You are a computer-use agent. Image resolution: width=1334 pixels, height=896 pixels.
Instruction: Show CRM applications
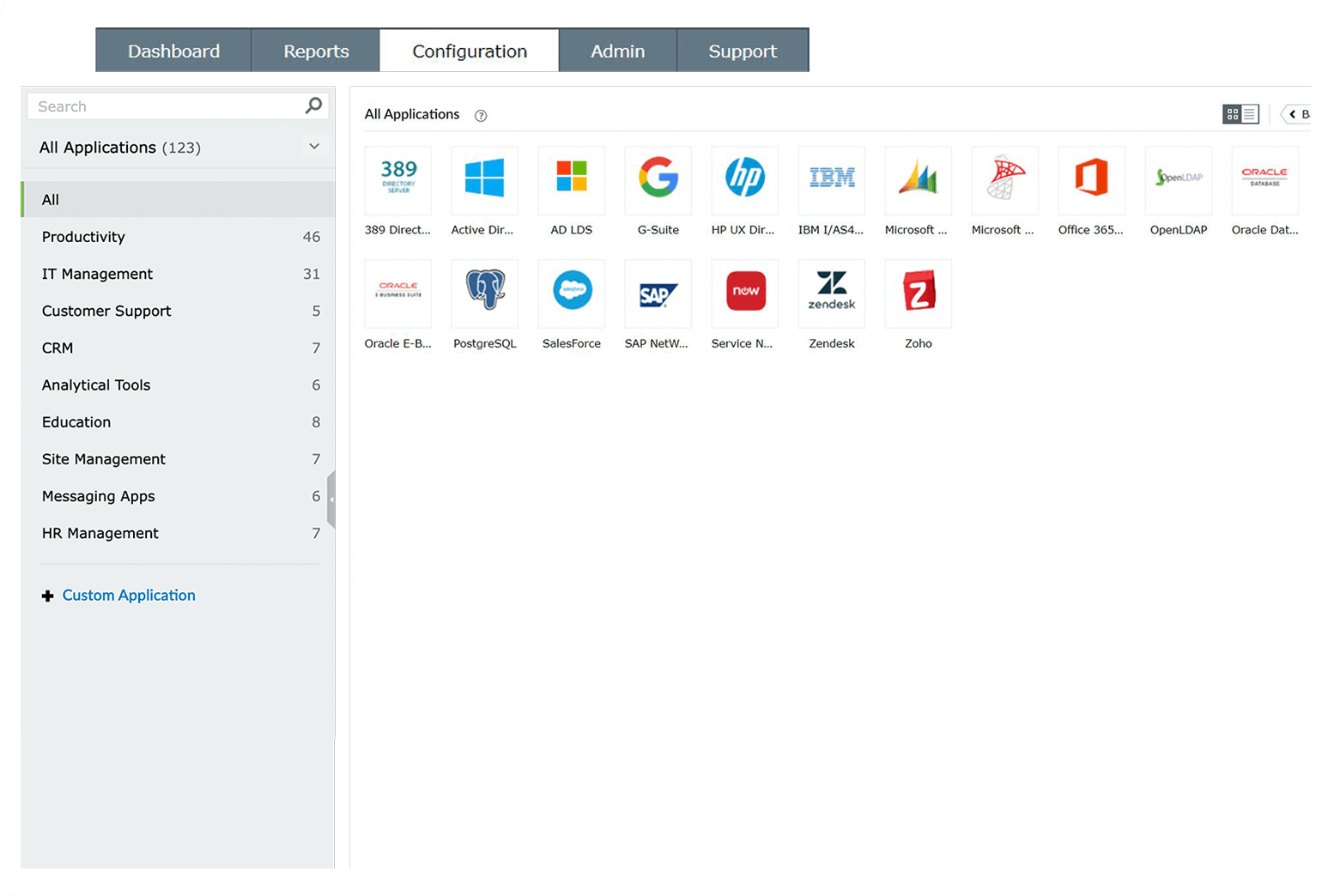pyautogui.click(x=179, y=348)
